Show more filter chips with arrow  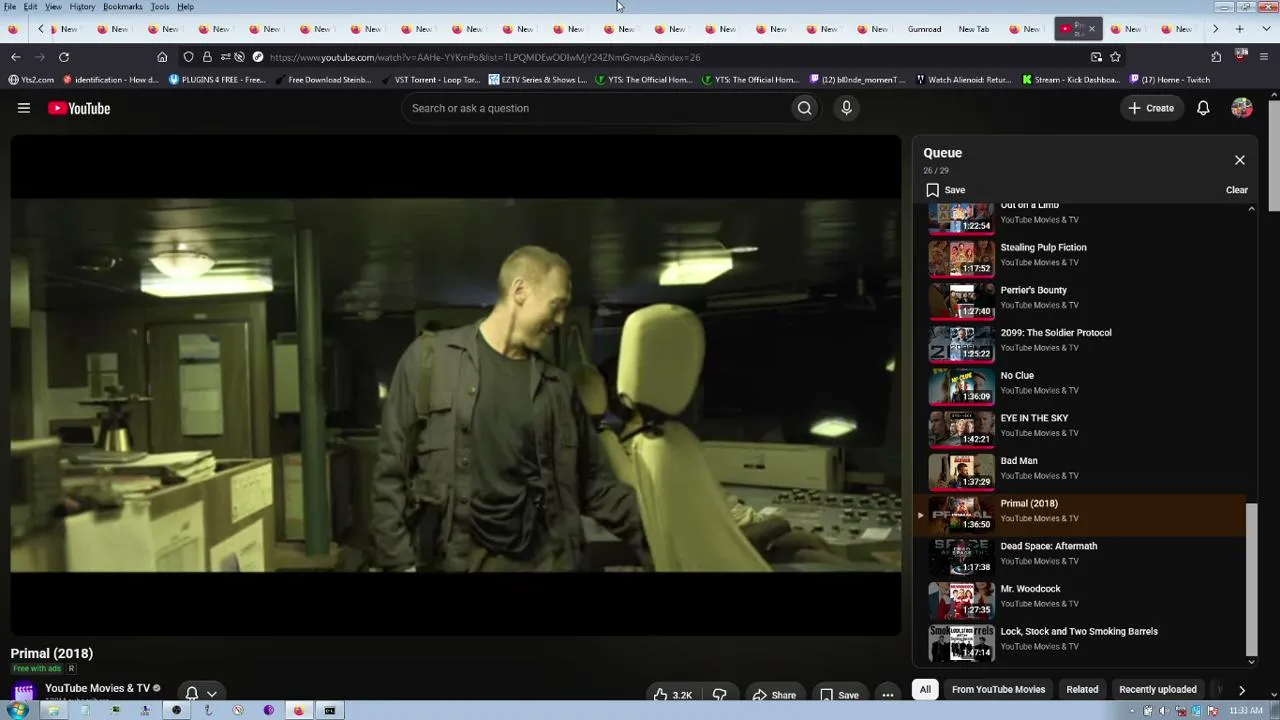(1241, 689)
